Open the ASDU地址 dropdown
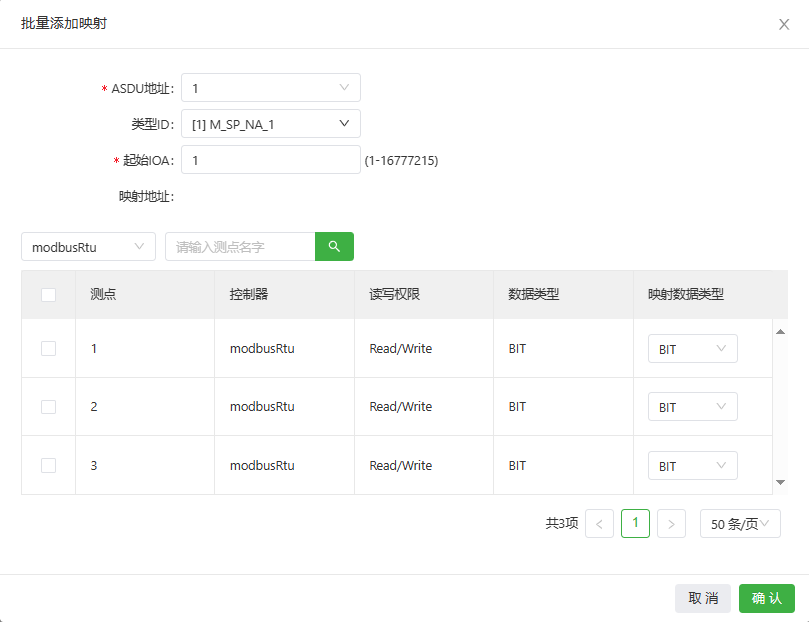 [x=270, y=88]
